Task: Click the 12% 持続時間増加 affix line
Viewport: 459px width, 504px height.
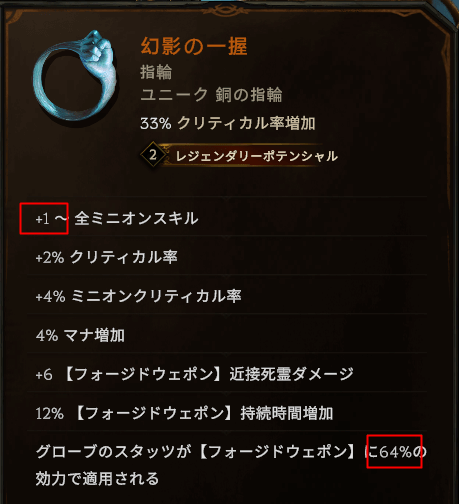Action: tap(184, 413)
